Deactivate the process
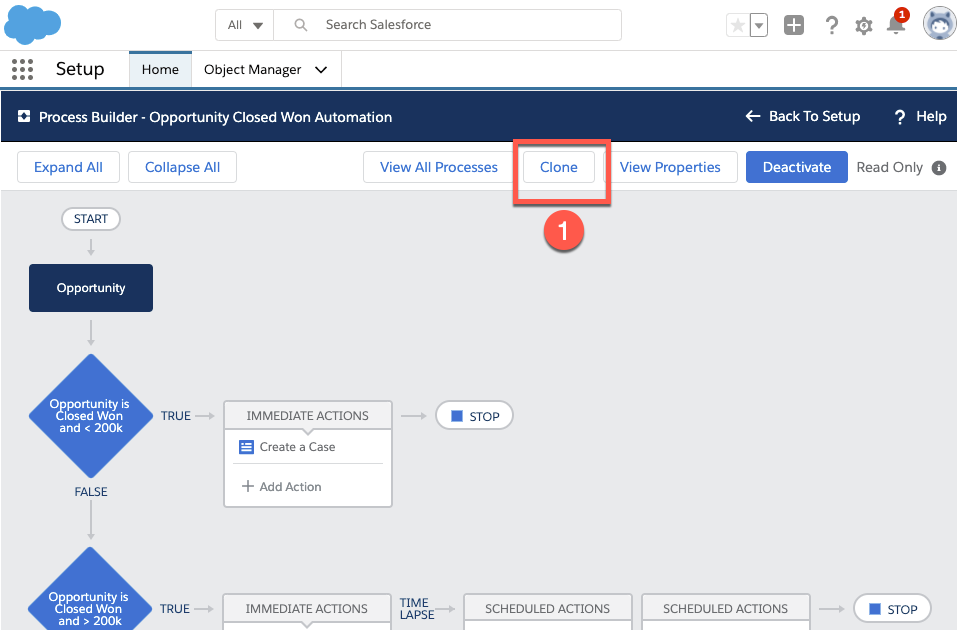 point(796,167)
